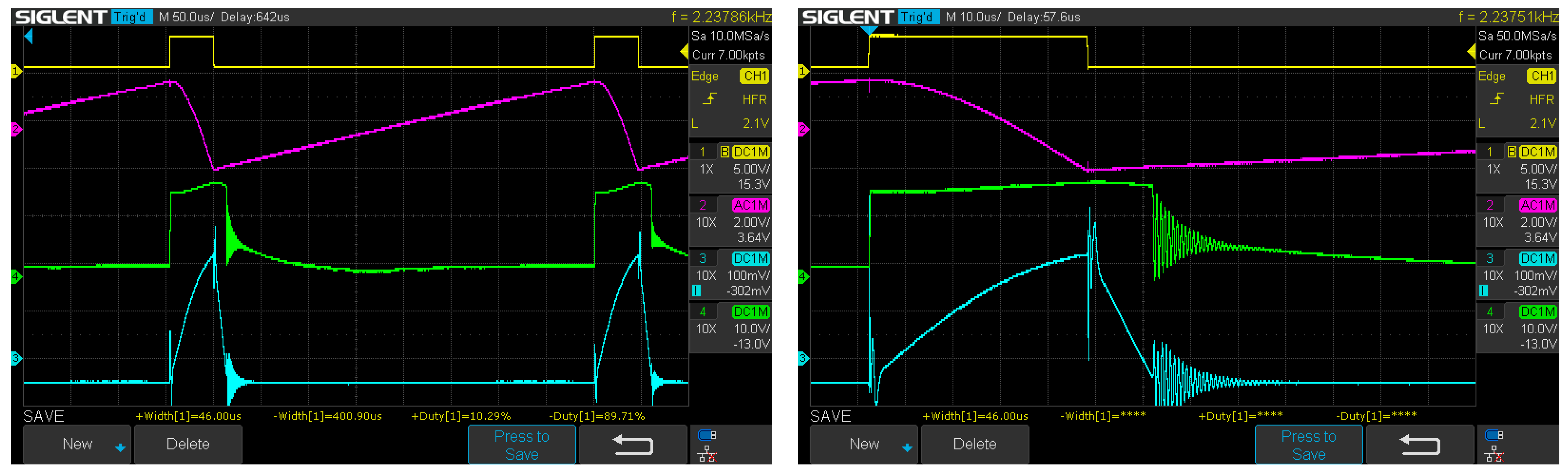Click the rising edge trigger icon, left scope
The width and height of the screenshot is (1568, 476).
(710, 99)
